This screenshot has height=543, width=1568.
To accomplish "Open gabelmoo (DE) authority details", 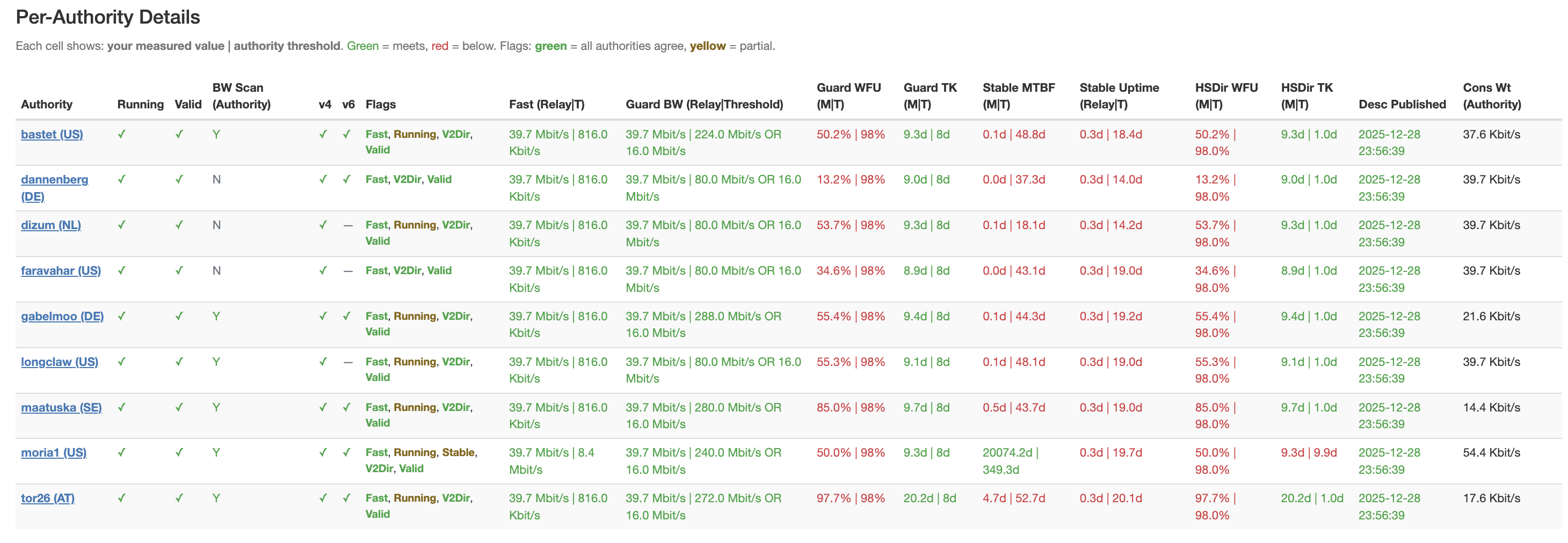I will tap(62, 317).
